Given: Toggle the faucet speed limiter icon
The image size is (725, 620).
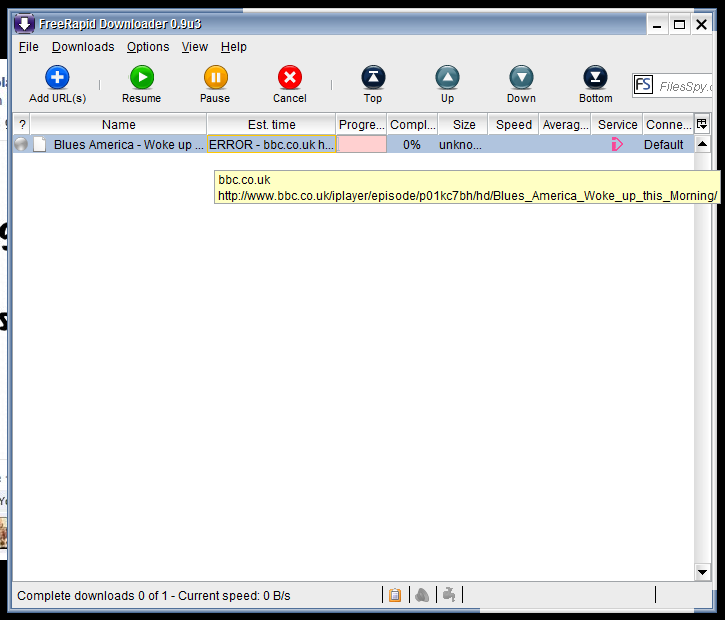Looking at the screenshot, I should [x=449, y=595].
